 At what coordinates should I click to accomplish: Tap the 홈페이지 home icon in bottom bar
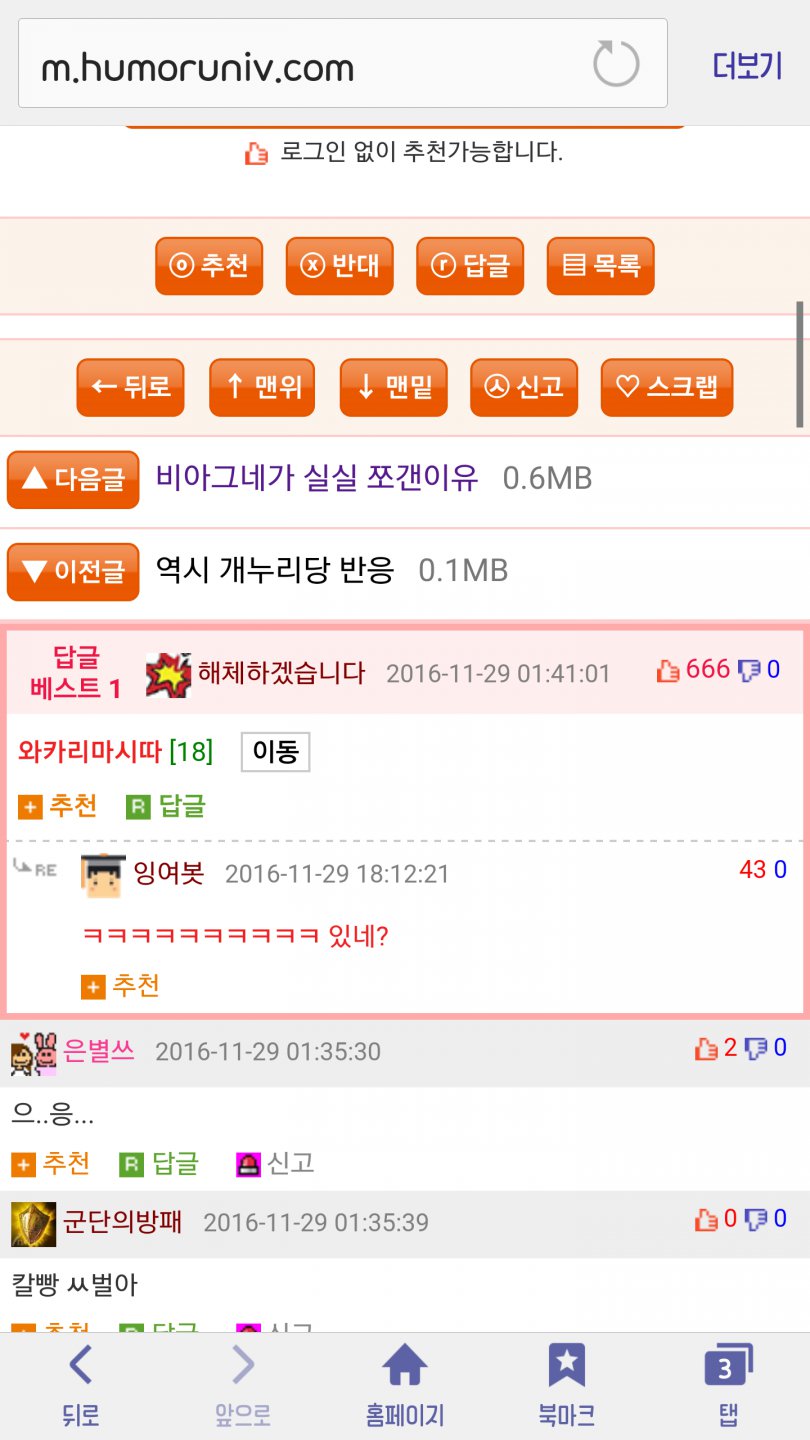pyautogui.click(x=405, y=1386)
